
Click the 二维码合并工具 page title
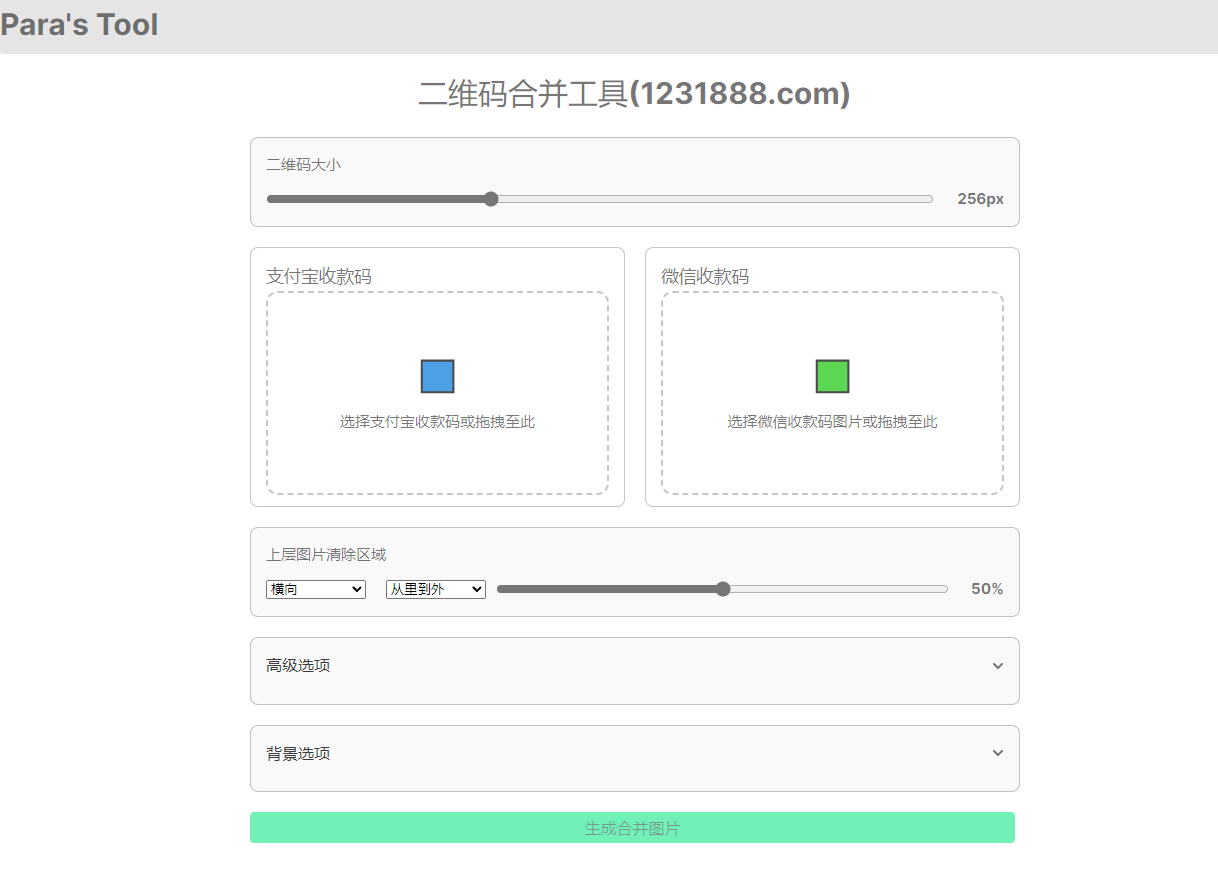(x=632, y=93)
